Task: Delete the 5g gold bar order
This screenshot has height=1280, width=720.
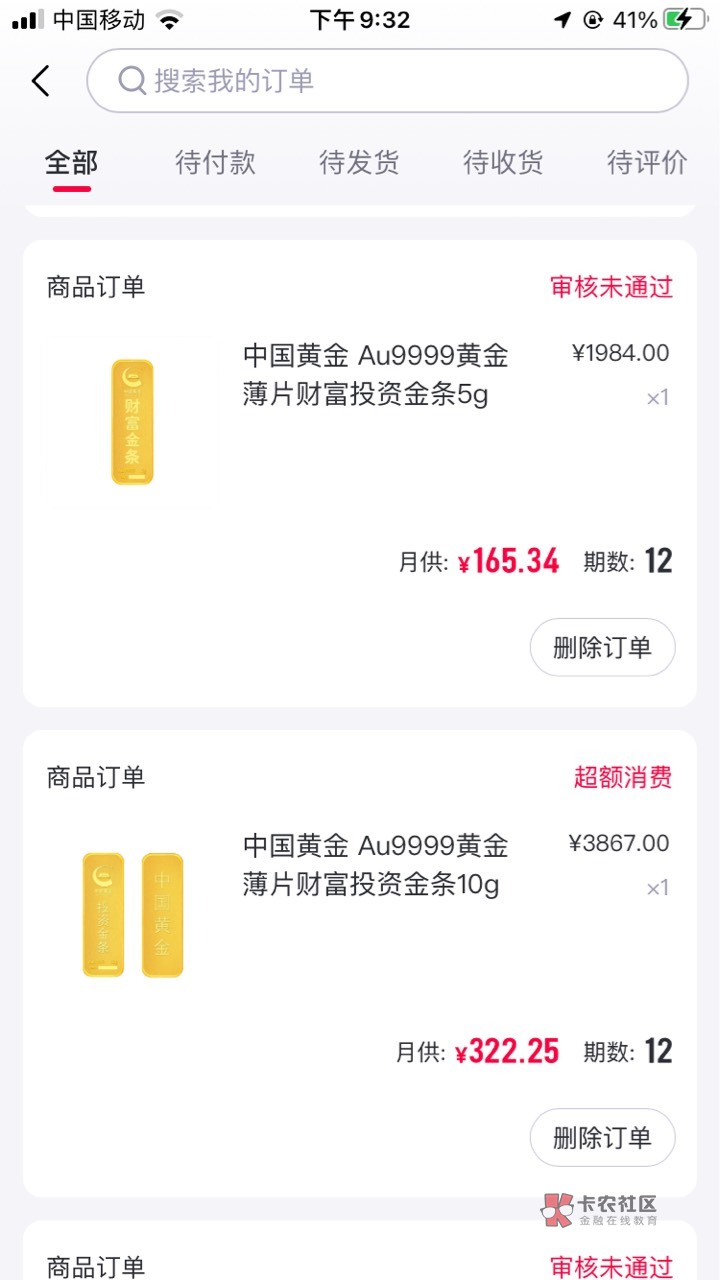Action: [602, 647]
